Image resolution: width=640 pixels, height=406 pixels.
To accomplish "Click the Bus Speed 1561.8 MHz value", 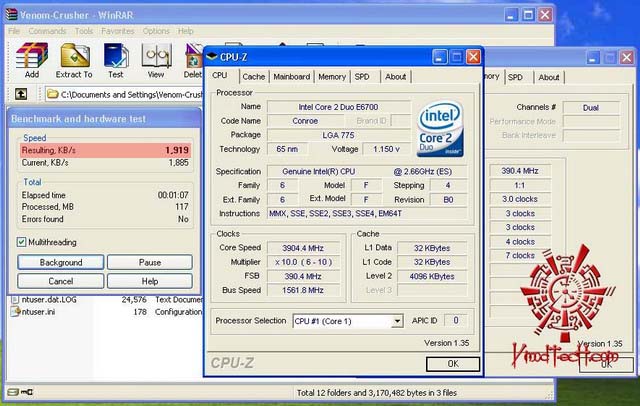I will click(303, 290).
